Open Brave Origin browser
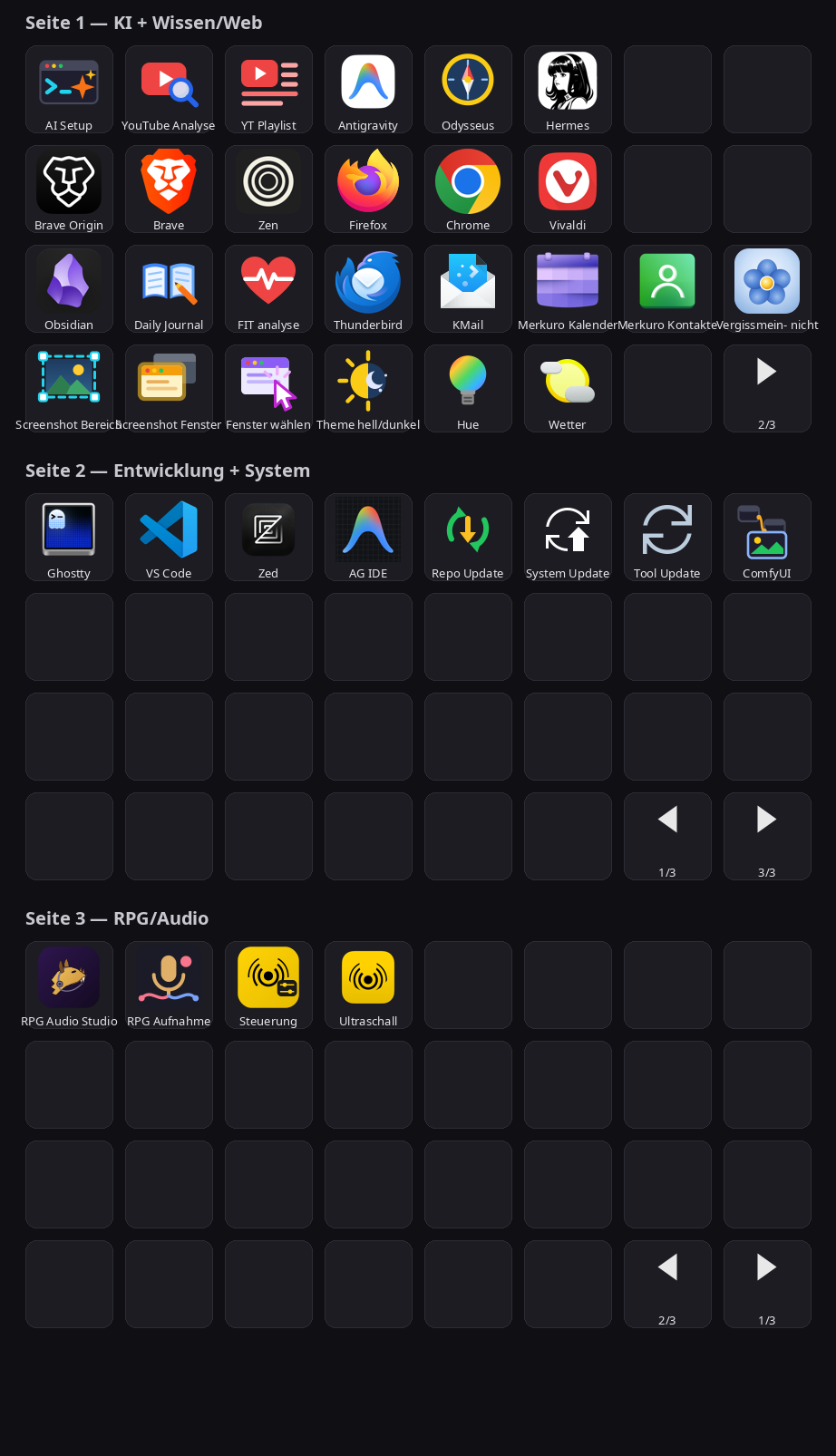Image resolution: width=836 pixels, height=1456 pixels. 69,189
